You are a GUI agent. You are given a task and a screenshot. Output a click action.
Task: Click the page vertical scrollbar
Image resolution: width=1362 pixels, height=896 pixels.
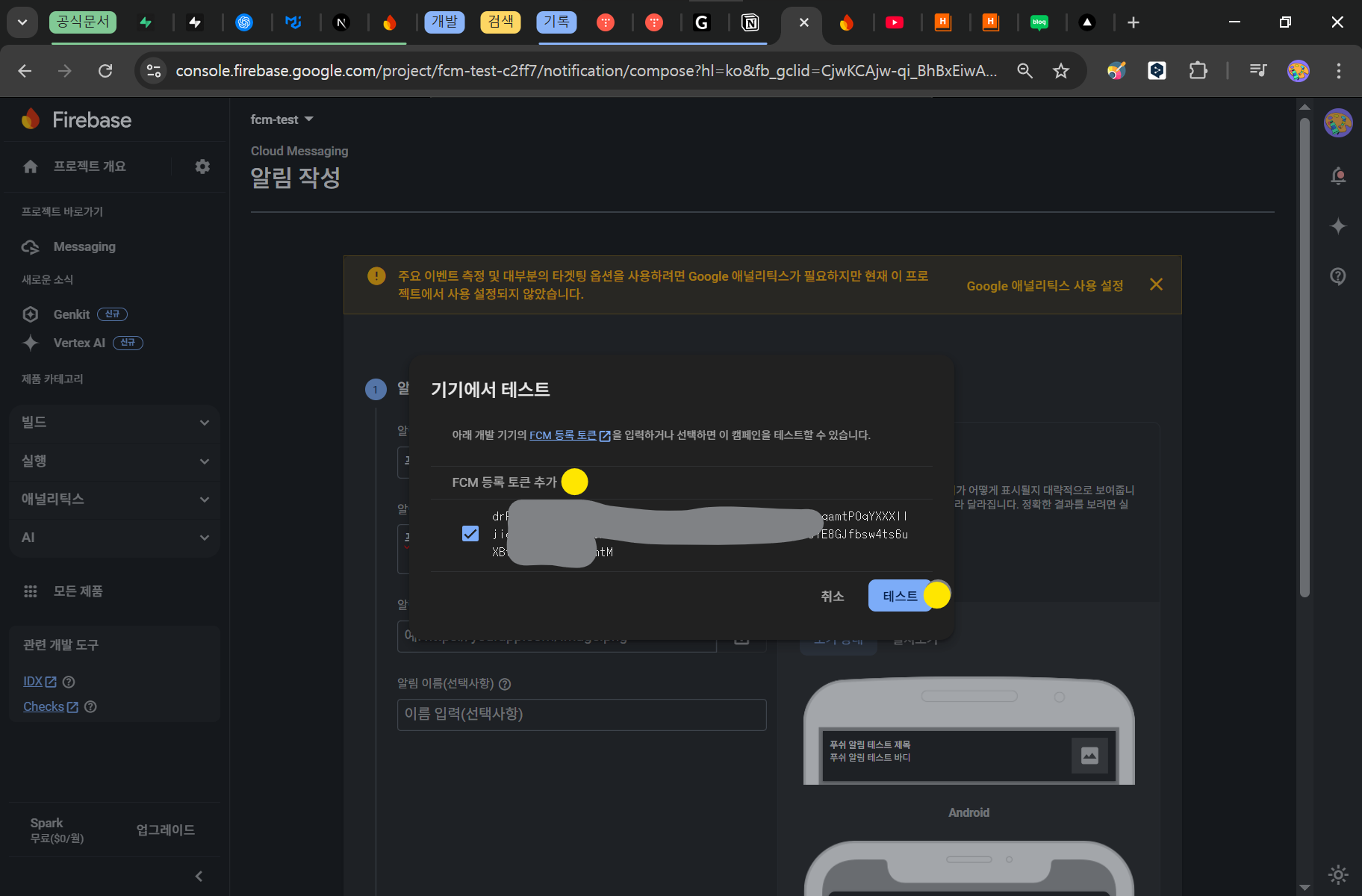[1305, 358]
